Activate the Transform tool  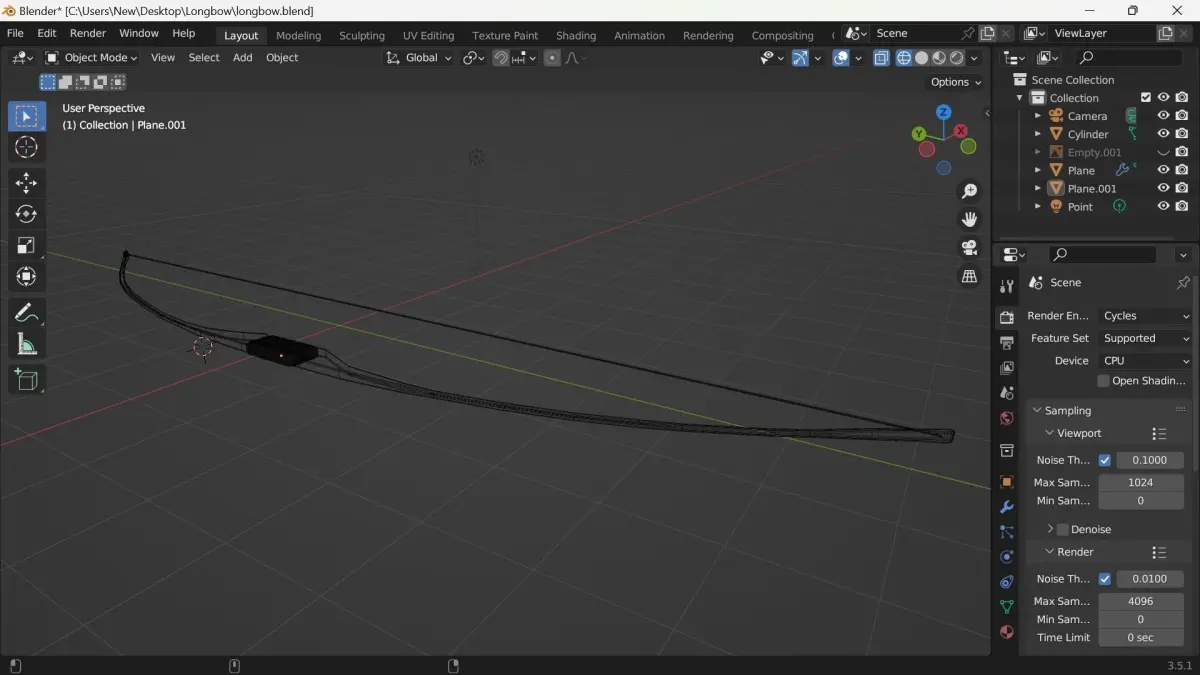coord(27,276)
